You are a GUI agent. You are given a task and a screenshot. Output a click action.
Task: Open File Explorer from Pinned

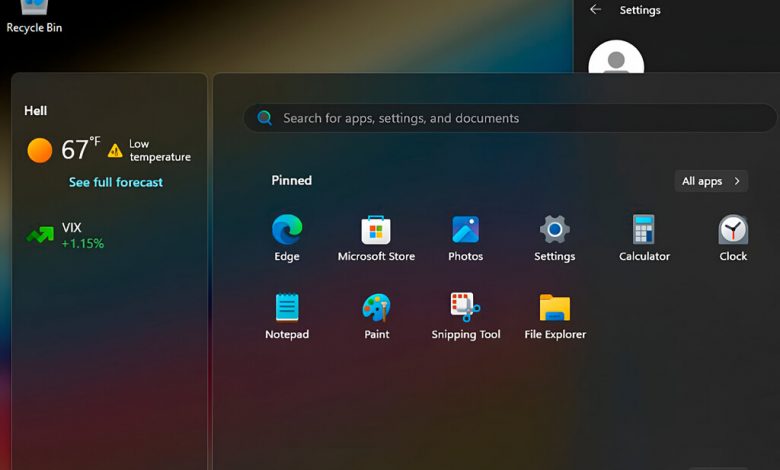pos(555,316)
